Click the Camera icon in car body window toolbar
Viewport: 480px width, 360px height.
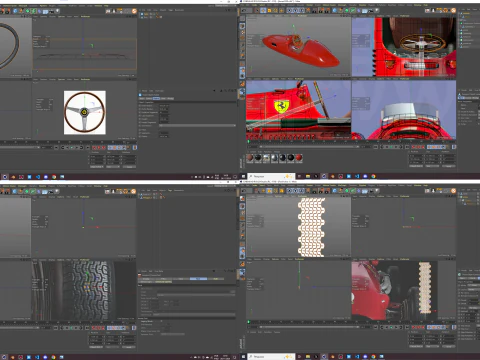tap(371, 10)
